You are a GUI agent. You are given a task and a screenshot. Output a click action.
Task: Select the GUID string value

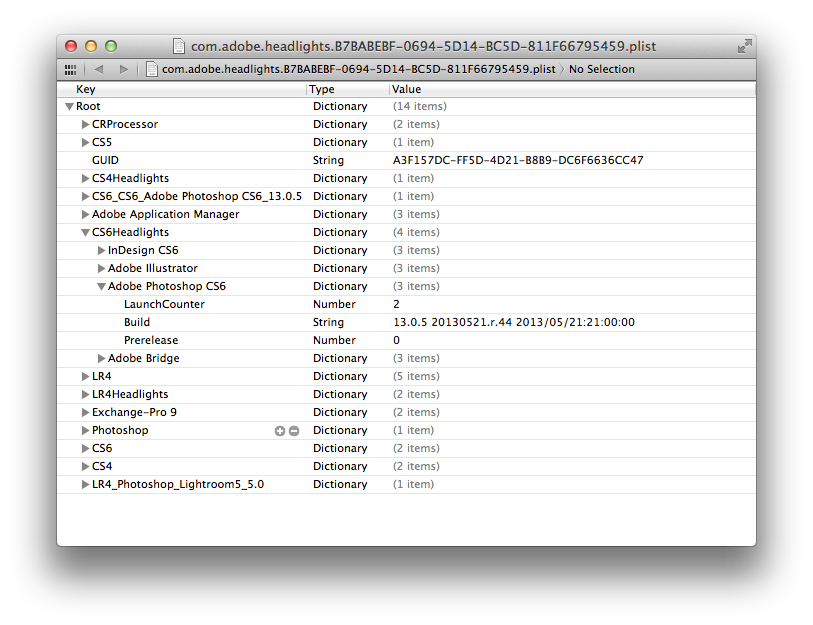click(x=518, y=160)
